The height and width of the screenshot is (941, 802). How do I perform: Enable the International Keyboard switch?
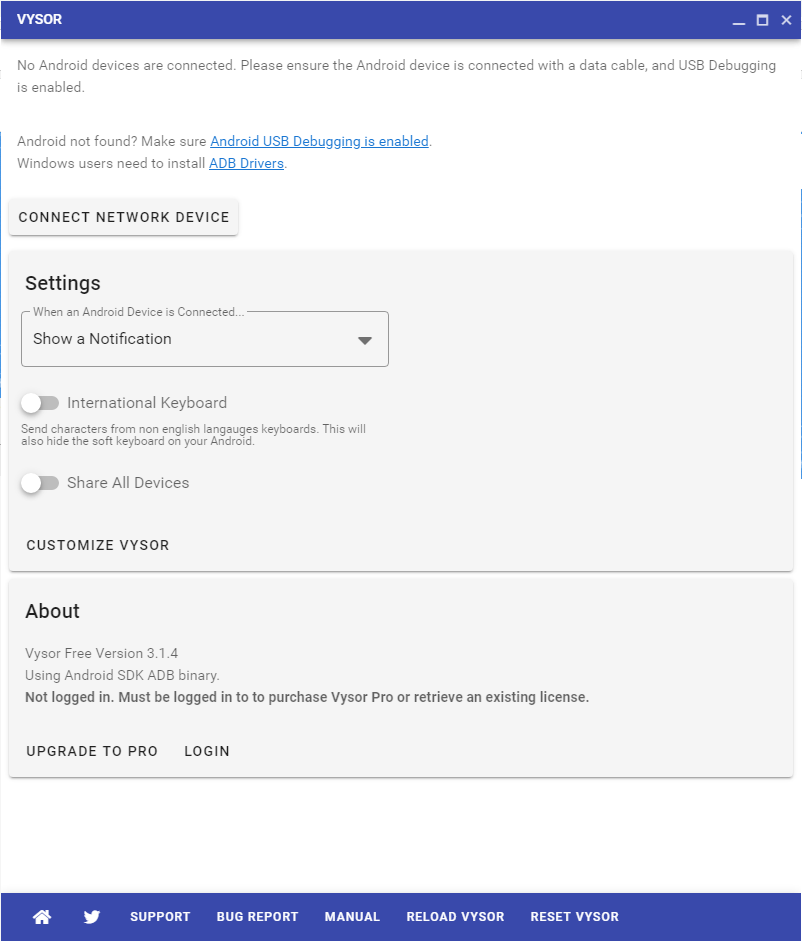pyautogui.click(x=40, y=403)
